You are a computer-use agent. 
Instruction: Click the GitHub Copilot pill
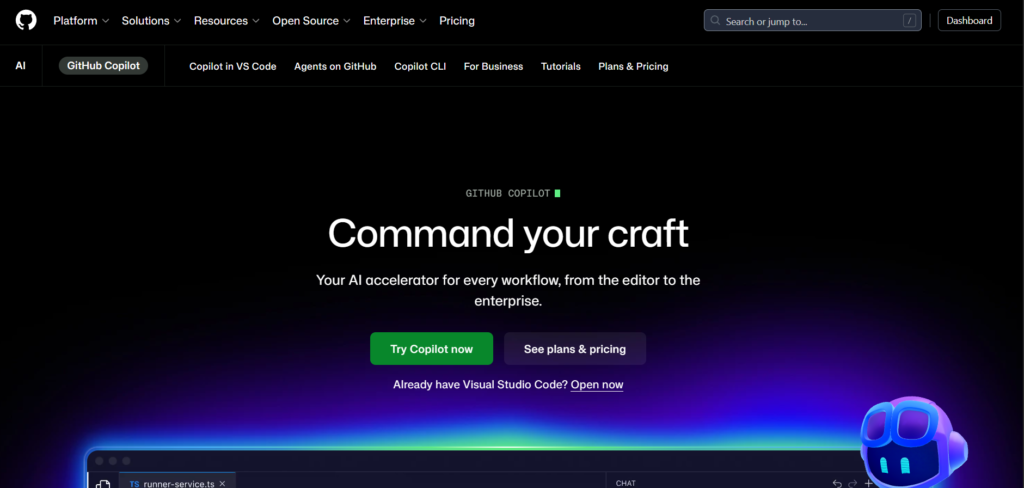coord(103,66)
